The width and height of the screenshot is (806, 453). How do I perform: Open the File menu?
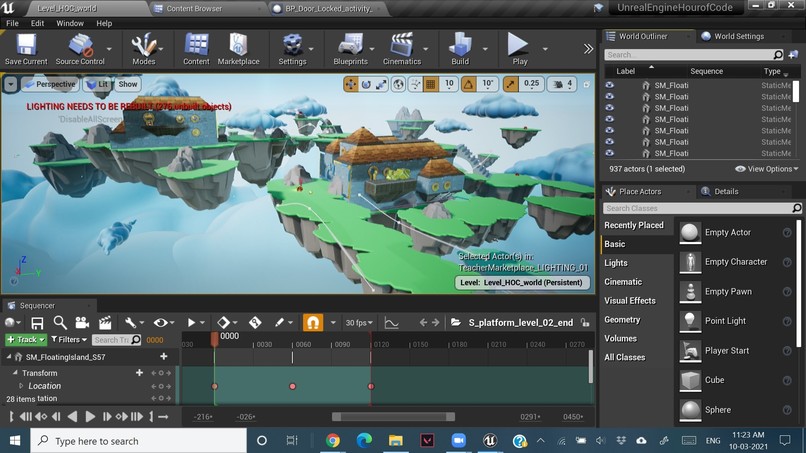12,23
